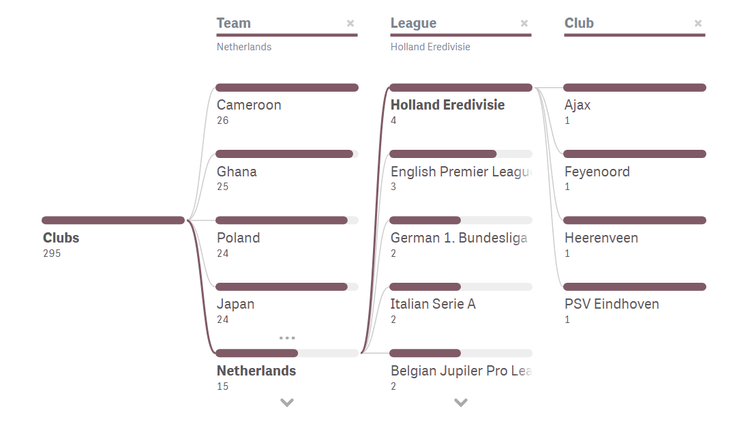Viewport: 750px width, 421px height.
Task: Select Ajax in the Club column
Action: (577, 105)
